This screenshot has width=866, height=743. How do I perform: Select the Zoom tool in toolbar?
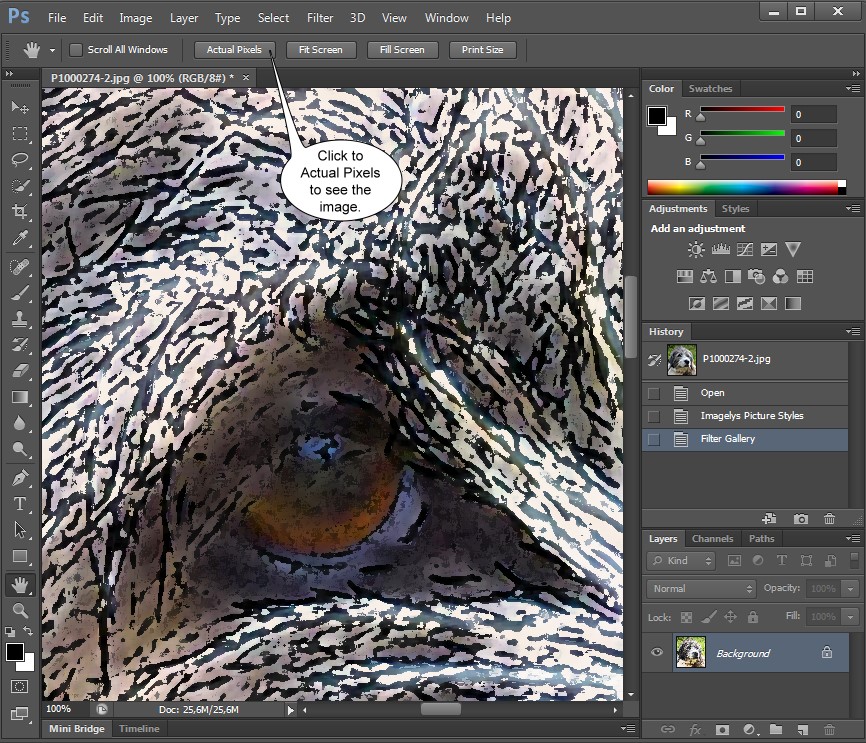[20, 610]
